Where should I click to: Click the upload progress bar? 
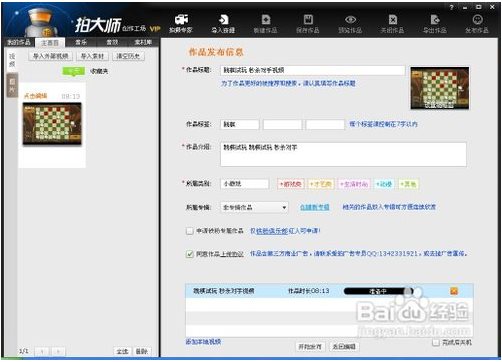[378, 291]
